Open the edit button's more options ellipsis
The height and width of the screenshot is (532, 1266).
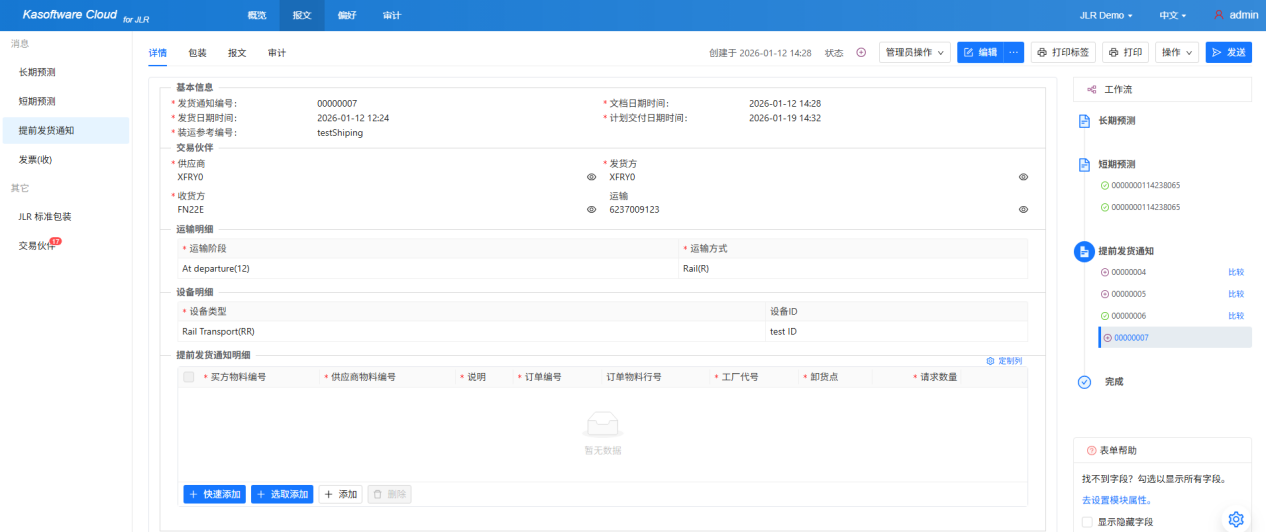(x=1013, y=52)
